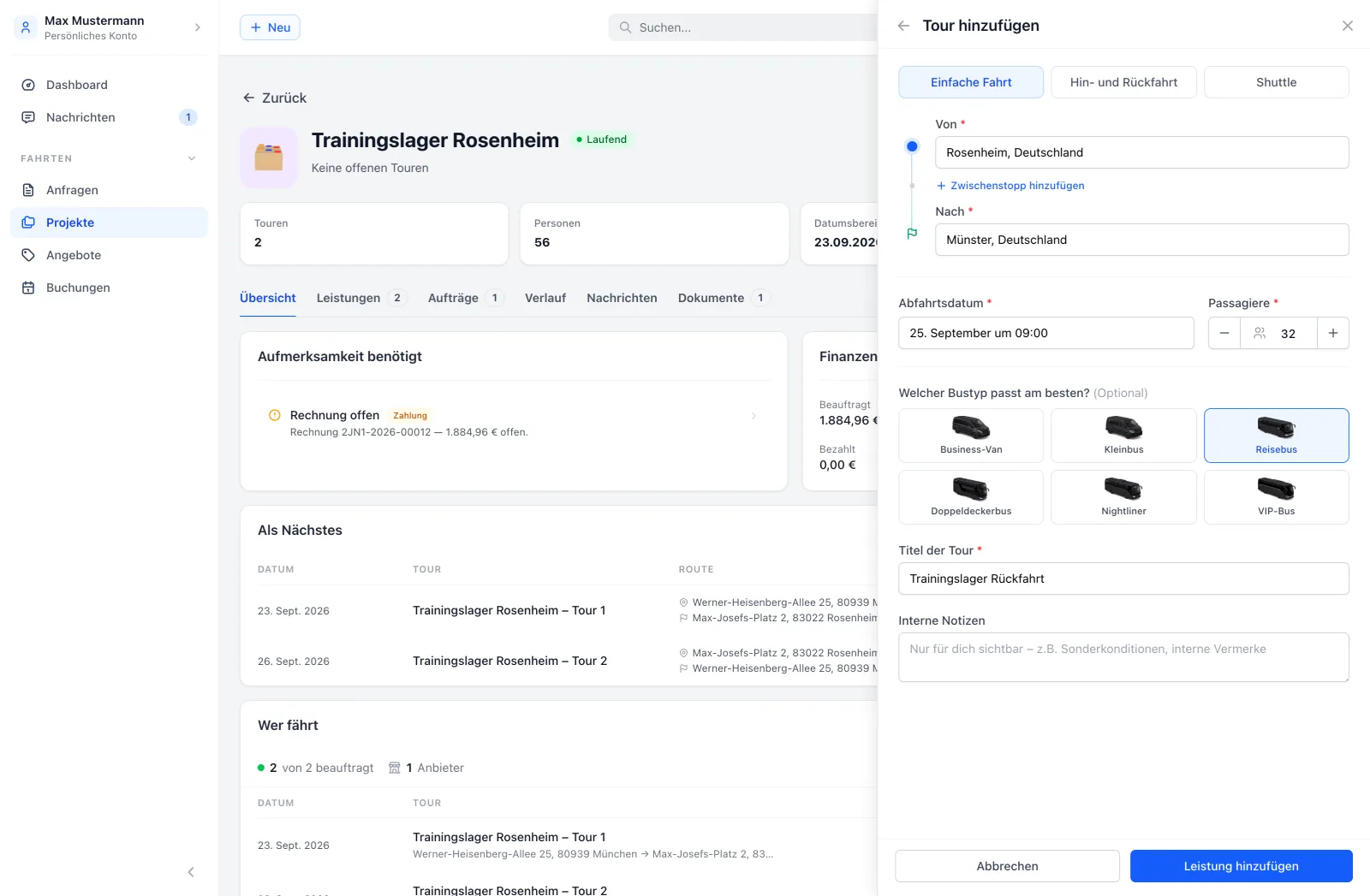Focus the Von location input field

tap(1142, 152)
